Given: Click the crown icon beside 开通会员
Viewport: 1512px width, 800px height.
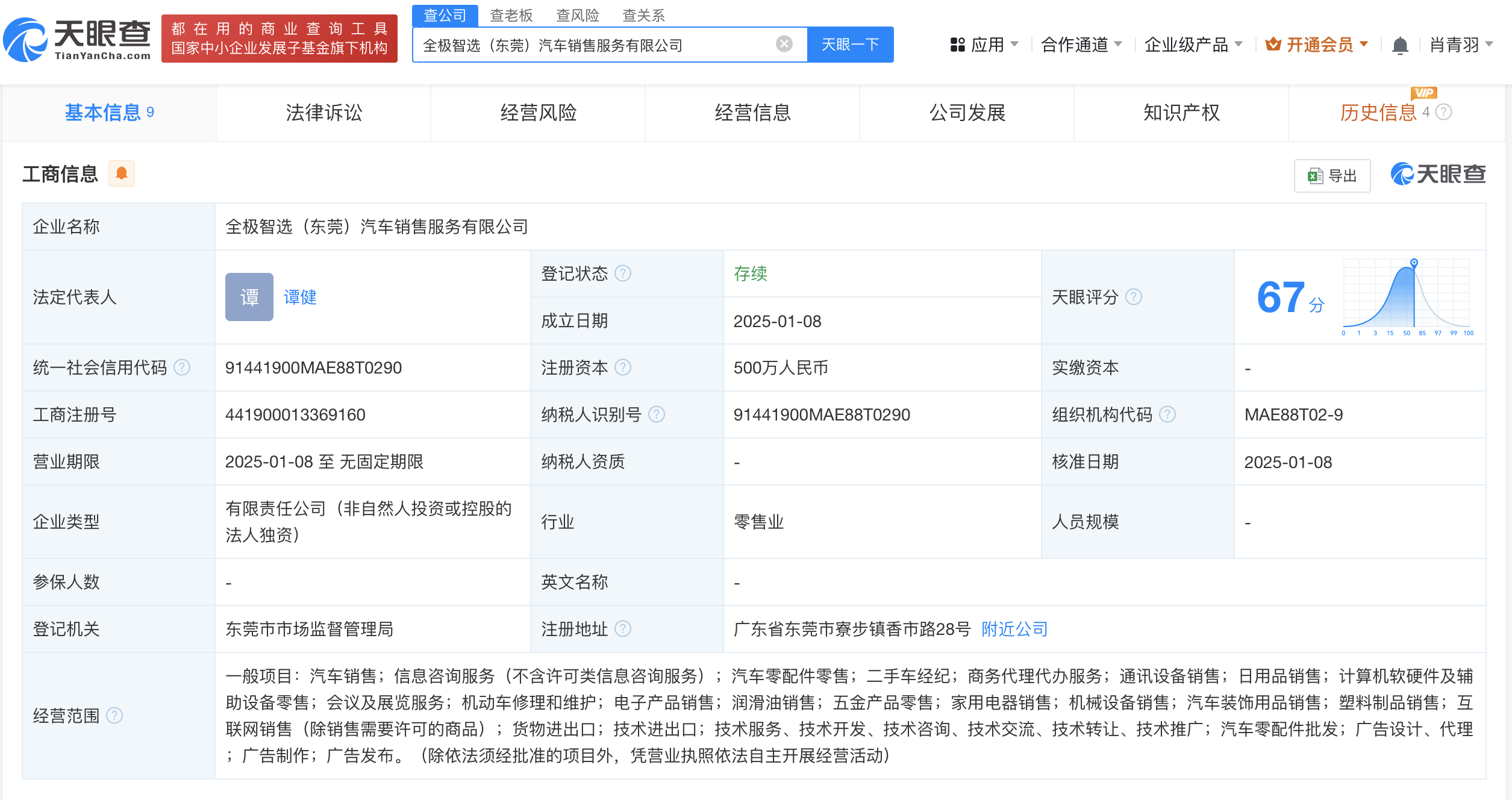Looking at the screenshot, I should tap(1273, 43).
